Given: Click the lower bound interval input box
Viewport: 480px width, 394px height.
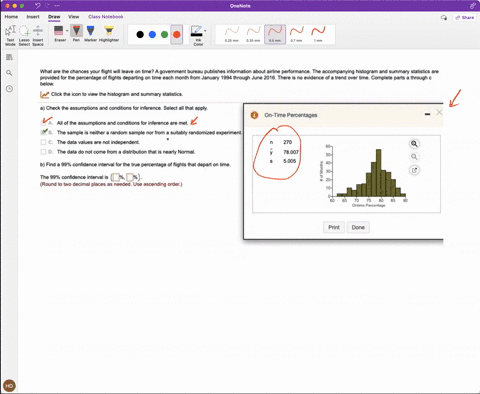Looking at the screenshot, I should (x=115, y=177).
